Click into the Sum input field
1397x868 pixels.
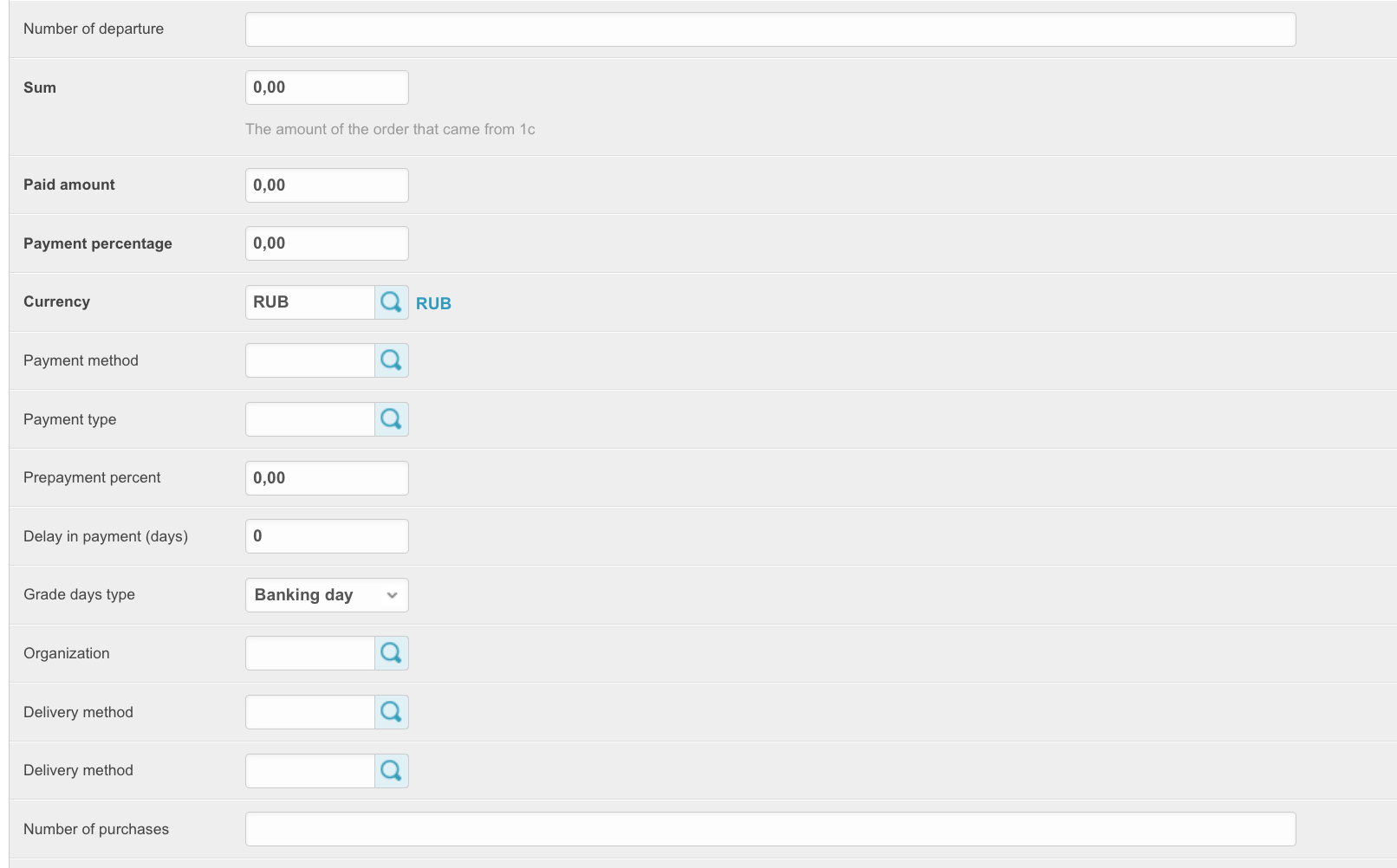pos(327,87)
